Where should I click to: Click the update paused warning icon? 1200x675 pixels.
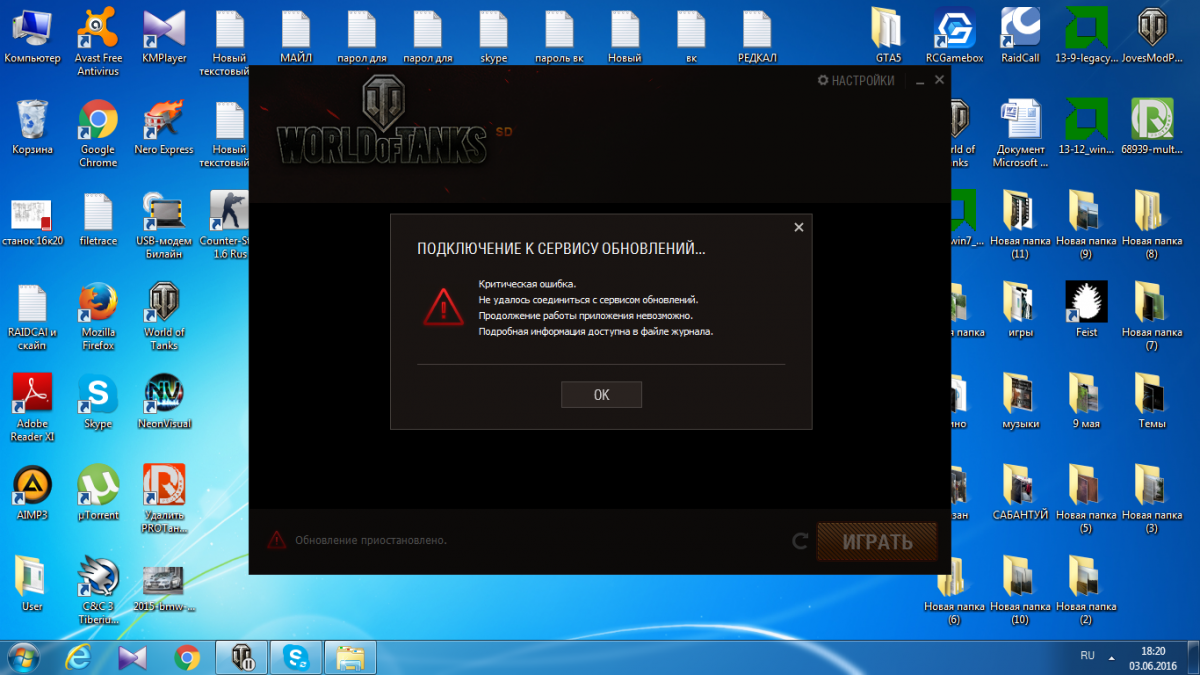click(276, 540)
